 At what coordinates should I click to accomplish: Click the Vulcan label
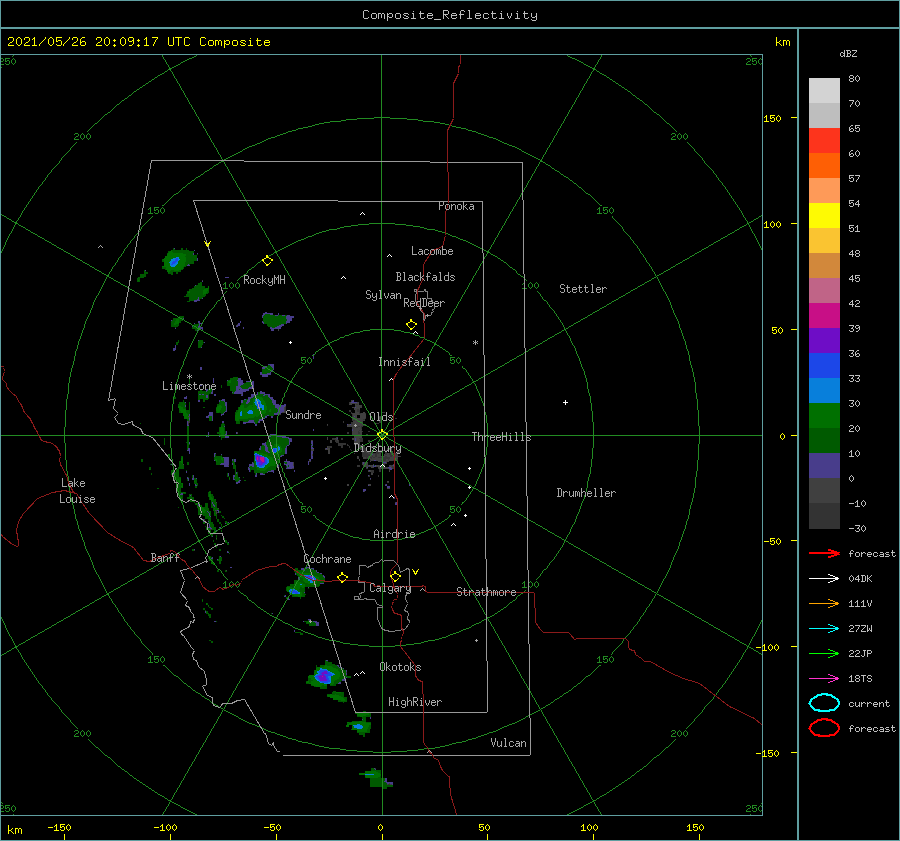click(508, 743)
